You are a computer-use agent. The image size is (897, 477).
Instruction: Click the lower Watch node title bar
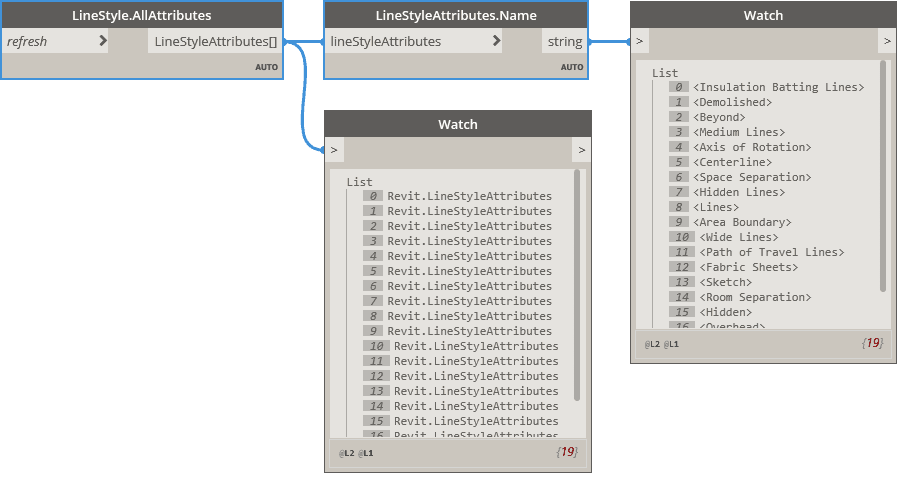[458, 124]
